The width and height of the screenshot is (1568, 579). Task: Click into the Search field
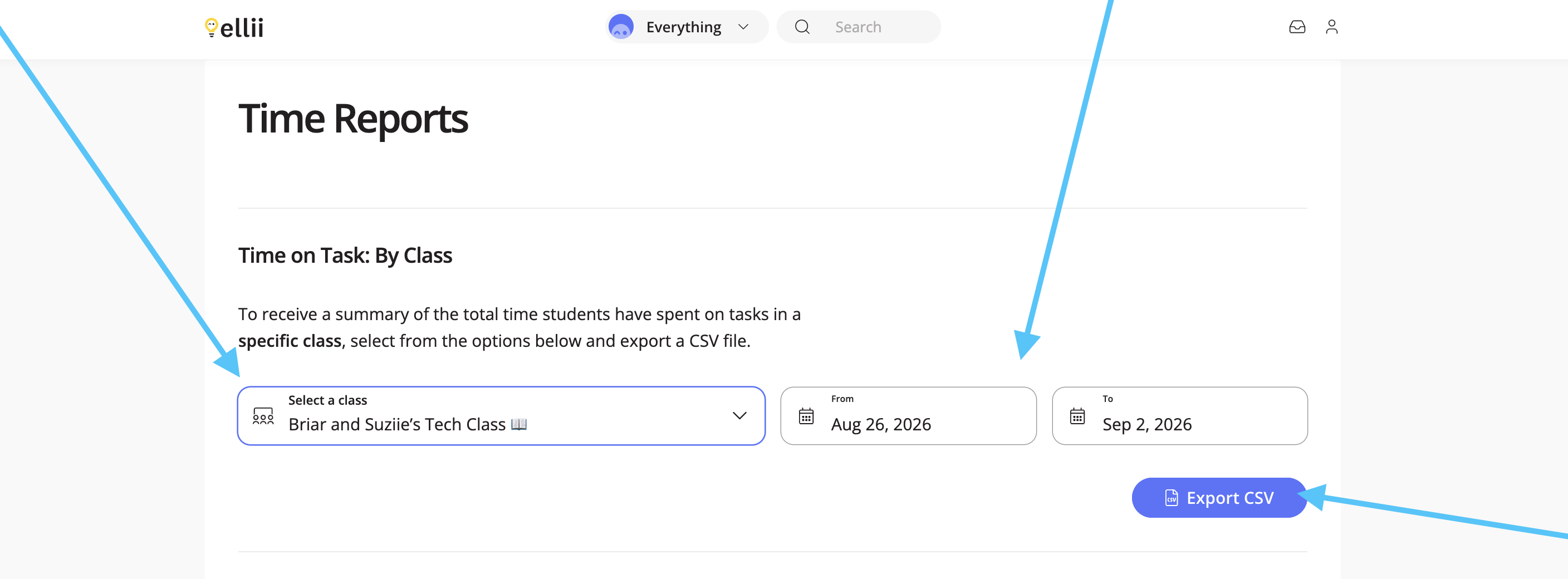coord(859,27)
